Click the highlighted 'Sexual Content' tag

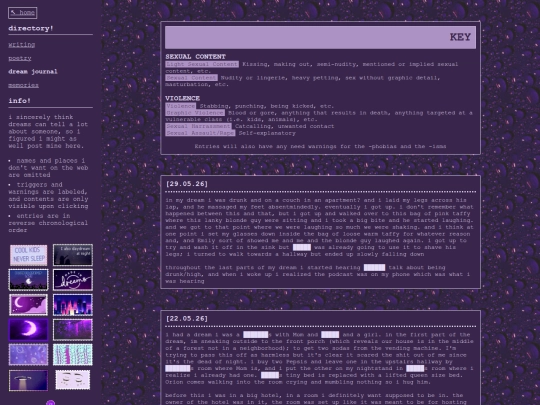click(191, 78)
